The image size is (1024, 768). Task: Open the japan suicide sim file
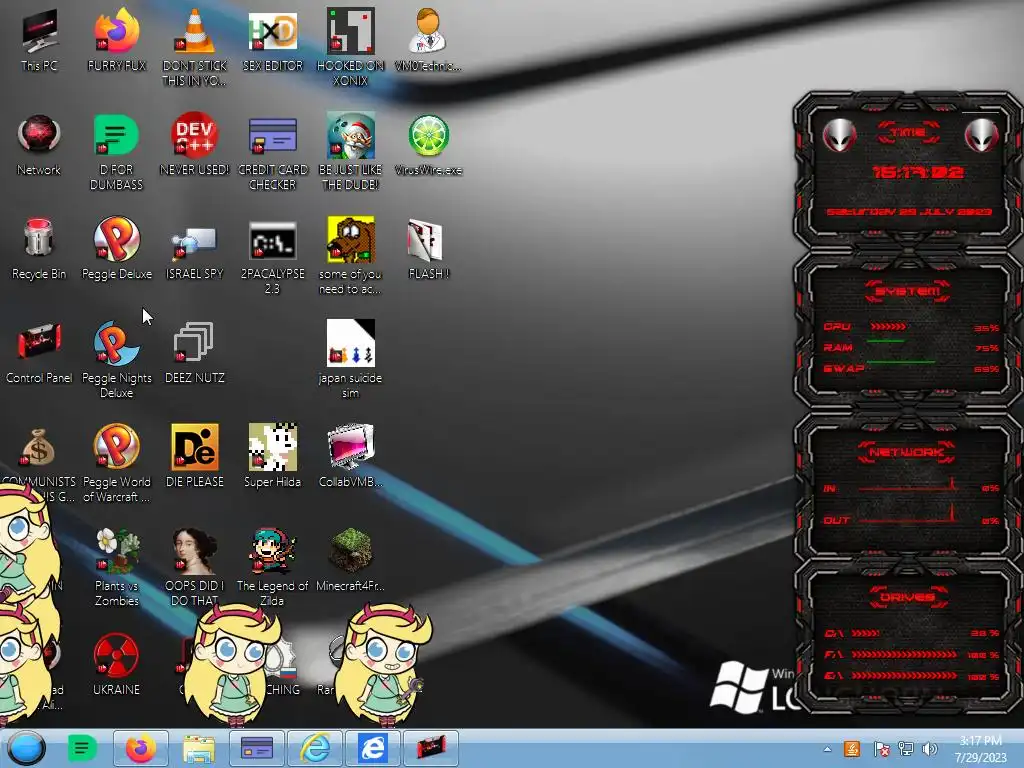click(x=350, y=359)
